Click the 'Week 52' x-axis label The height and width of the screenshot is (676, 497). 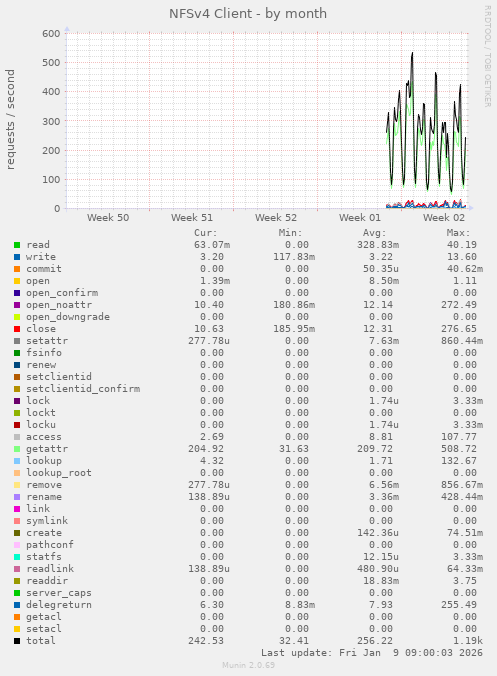(276, 218)
